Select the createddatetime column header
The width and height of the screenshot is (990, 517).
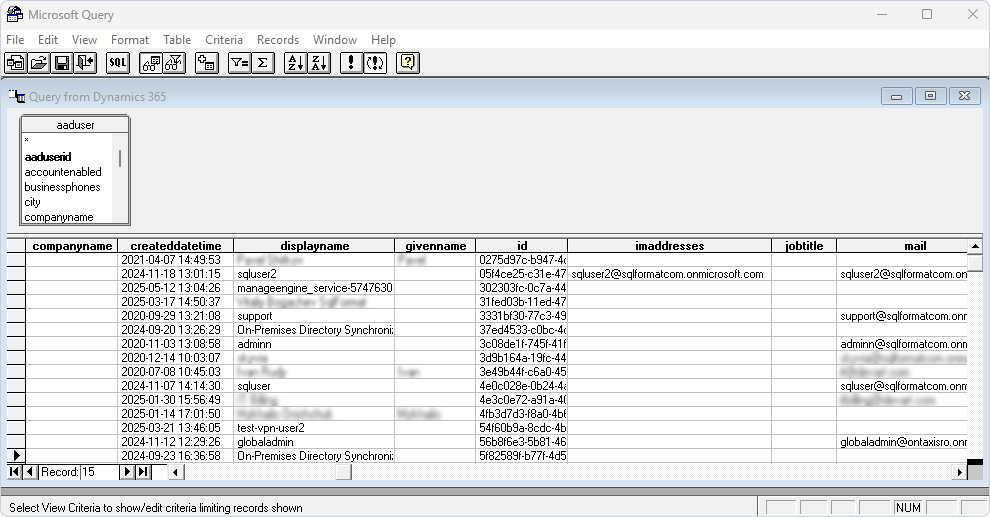pos(176,246)
